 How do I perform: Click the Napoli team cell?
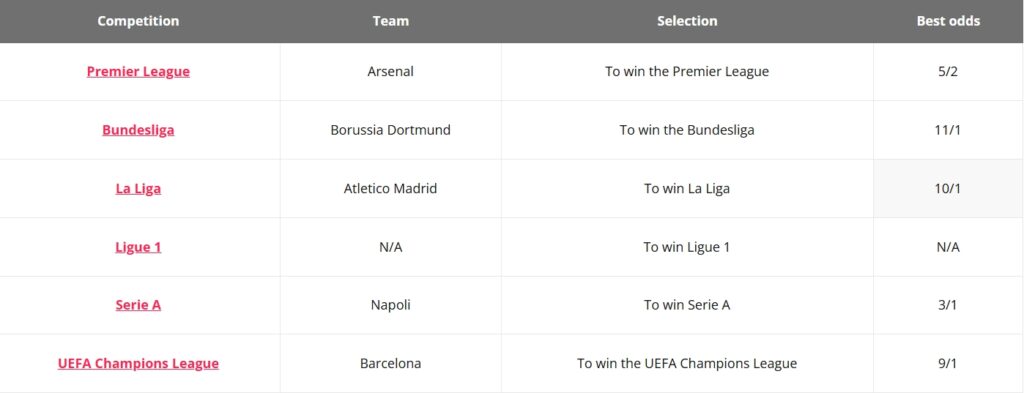(391, 305)
